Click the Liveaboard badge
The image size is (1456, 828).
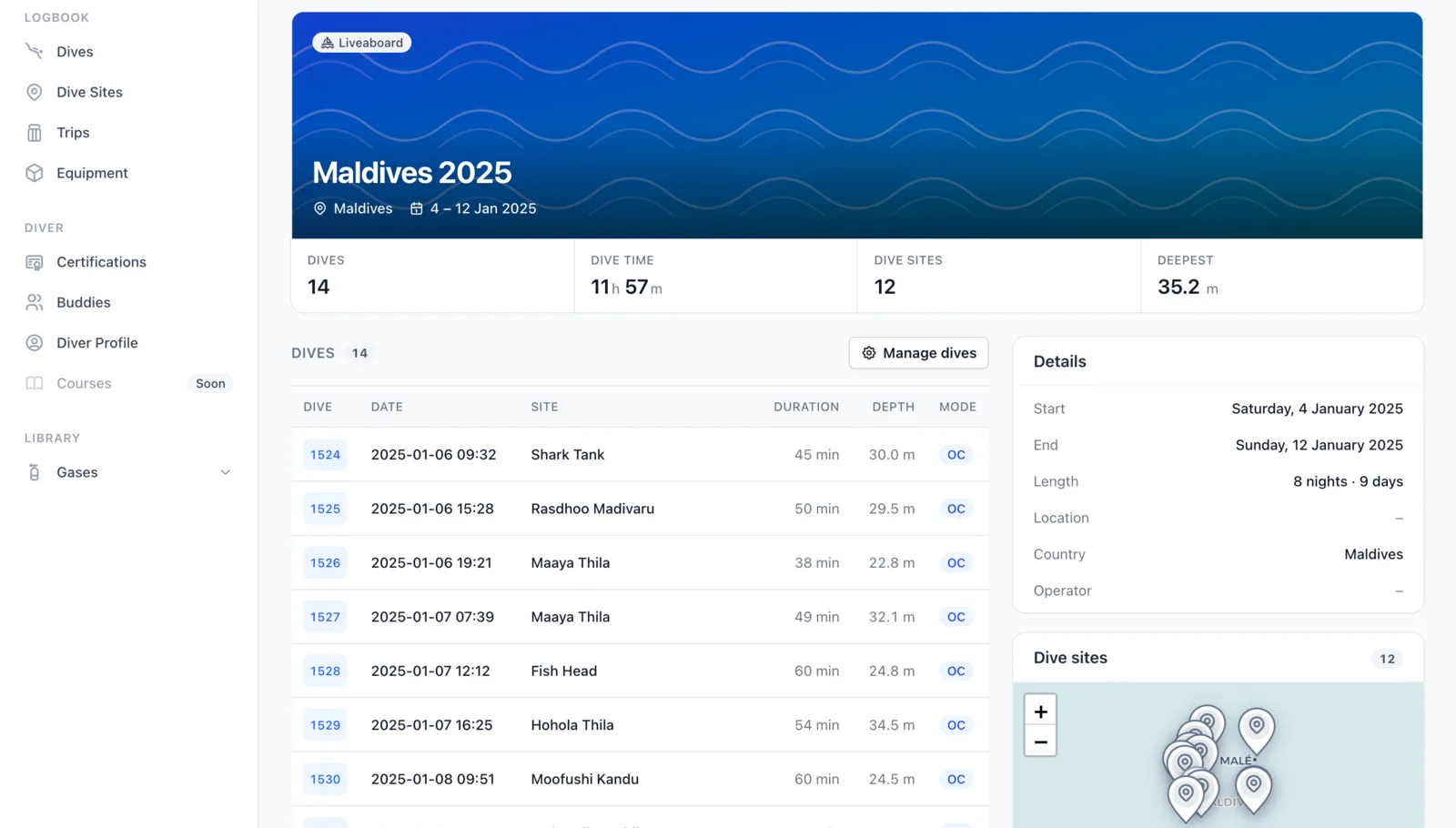(362, 43)
